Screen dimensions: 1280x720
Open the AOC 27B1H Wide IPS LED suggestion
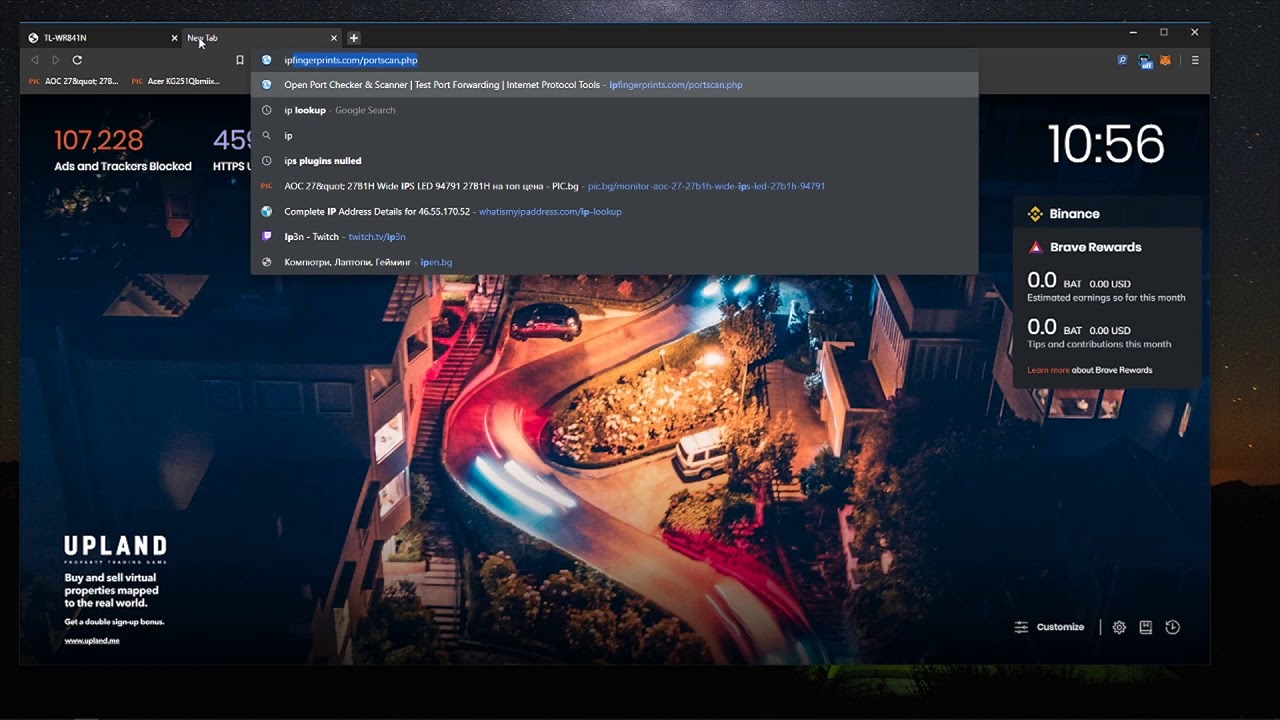click(614, 186)
